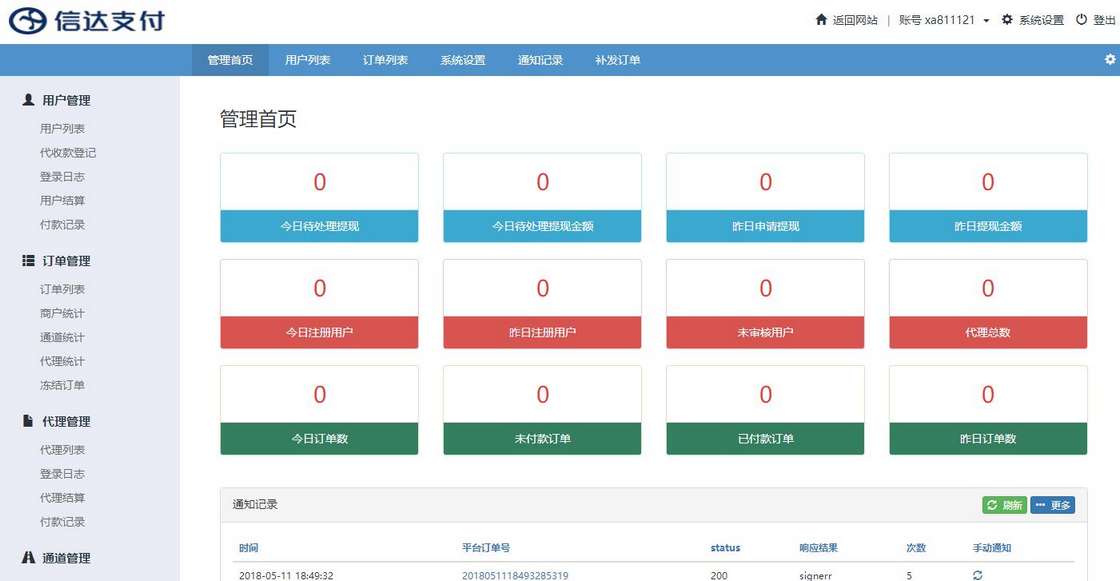Open 冻结订单 in the sidebar
1120x581 pixels.
click(x=62, y=384)
